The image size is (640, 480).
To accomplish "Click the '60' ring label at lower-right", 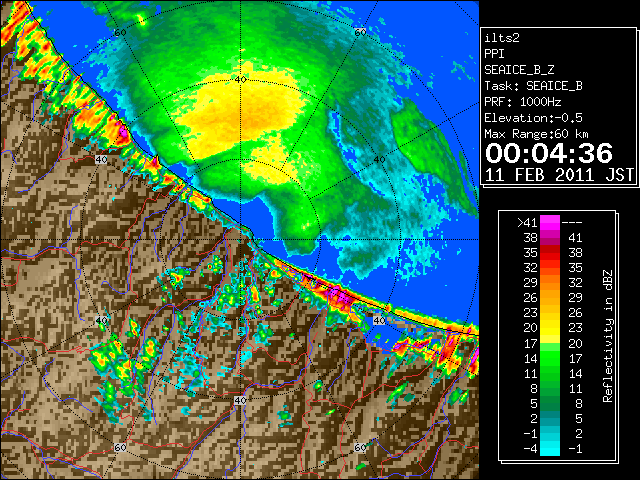I will (x=360, y=448).
